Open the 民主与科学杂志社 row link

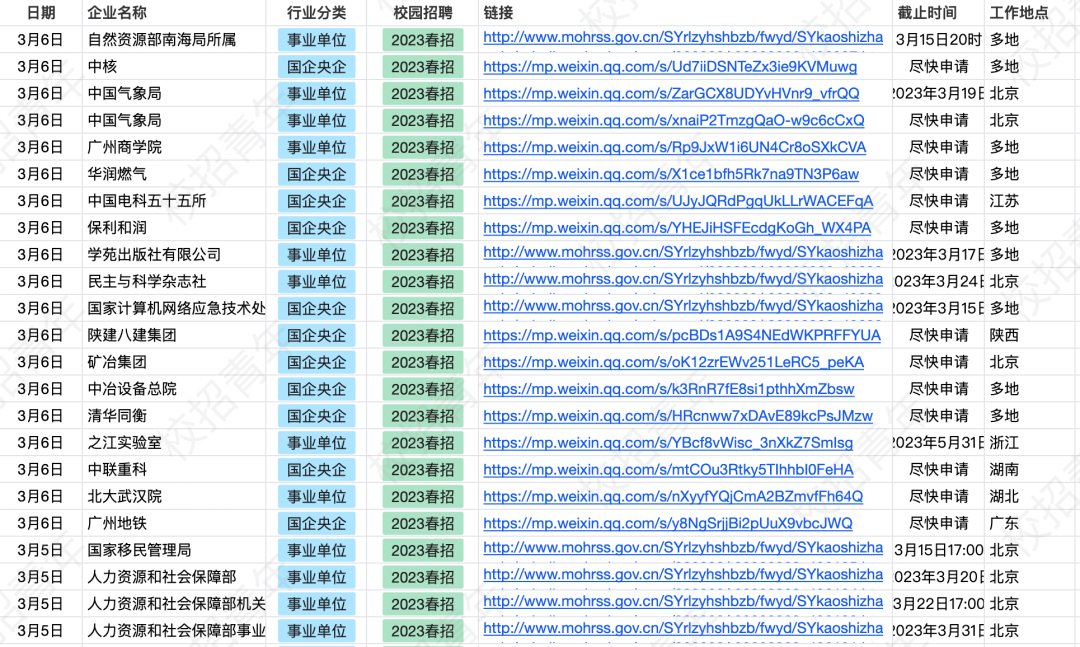683,279
